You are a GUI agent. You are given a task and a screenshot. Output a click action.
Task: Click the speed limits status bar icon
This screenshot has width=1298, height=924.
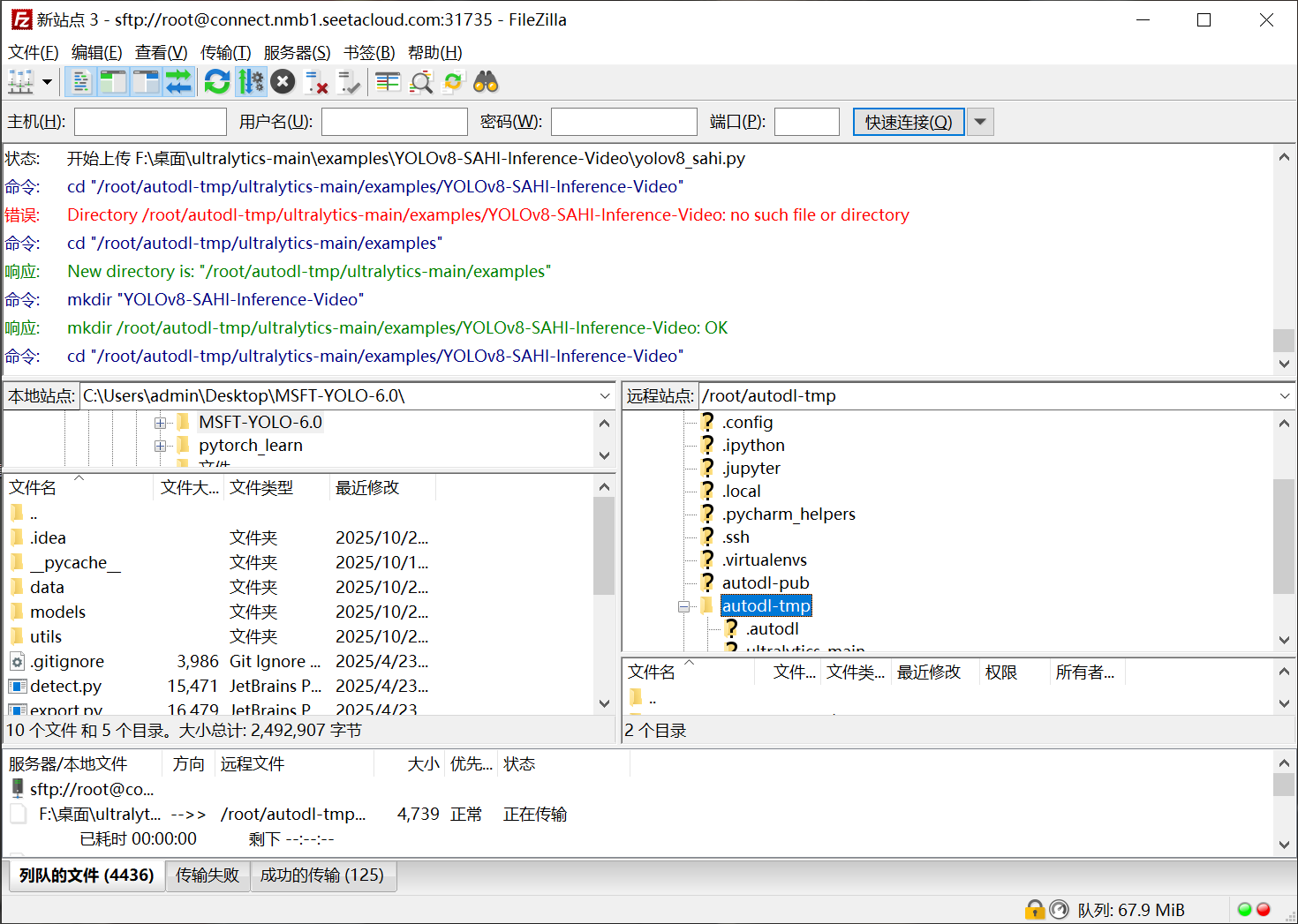[1059, 909]
